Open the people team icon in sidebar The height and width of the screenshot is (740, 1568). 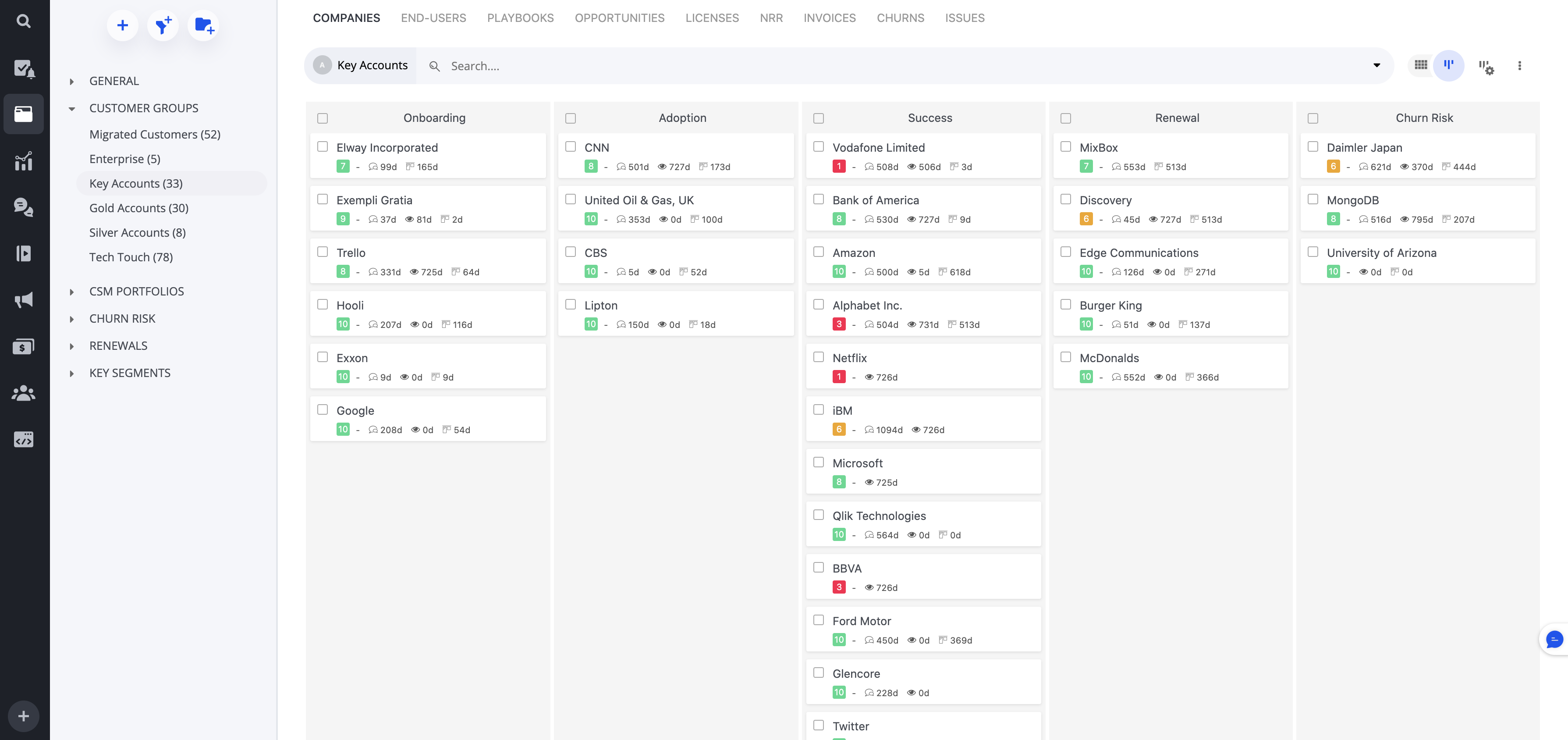(x=23, y=393)
